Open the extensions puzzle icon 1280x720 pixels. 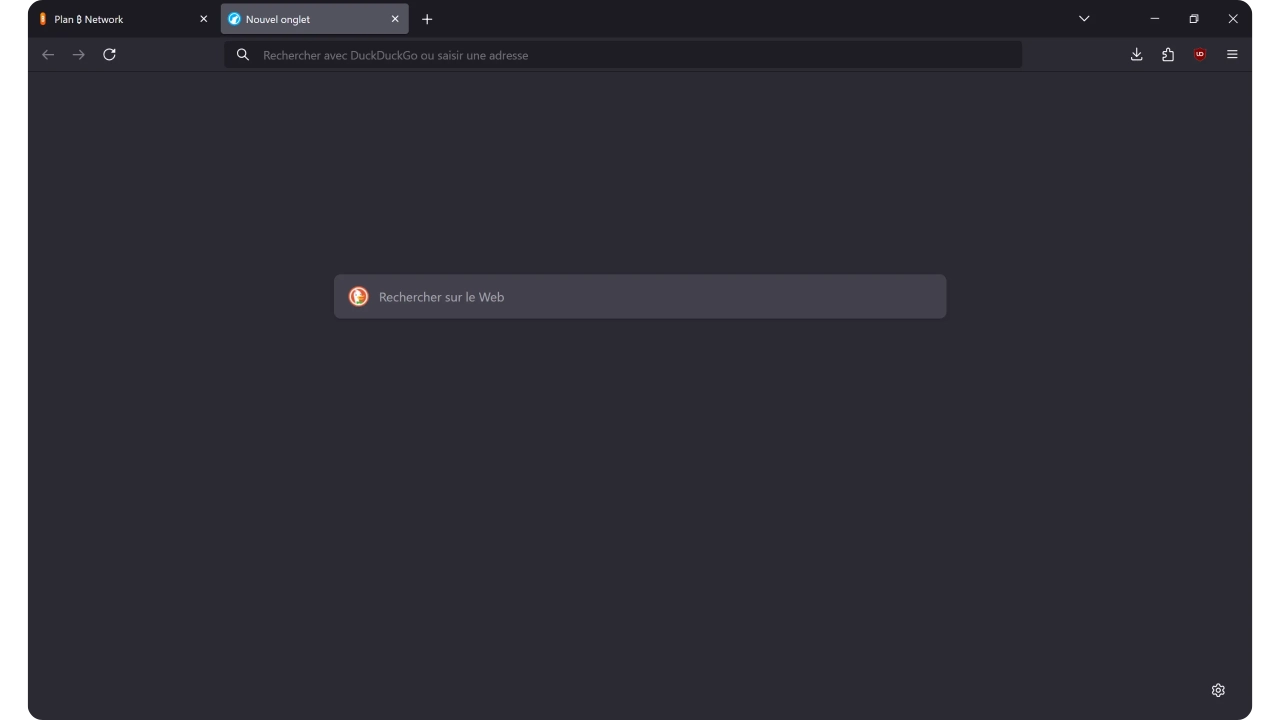coord(1168,55)
